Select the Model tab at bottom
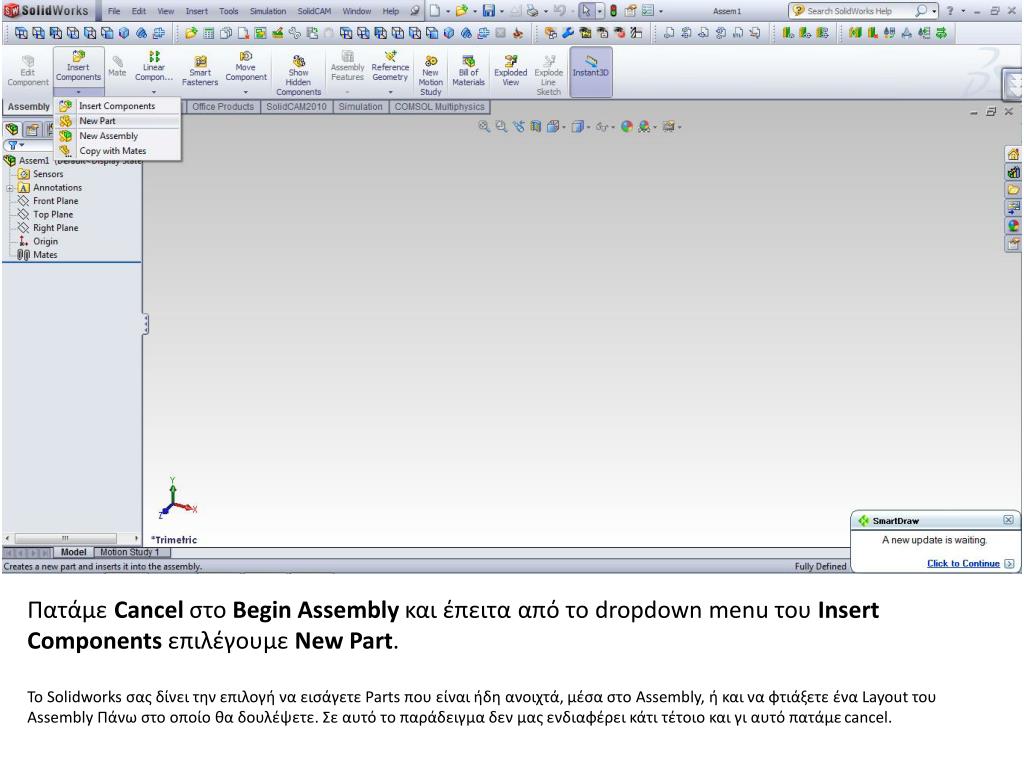 click(73, 552)
